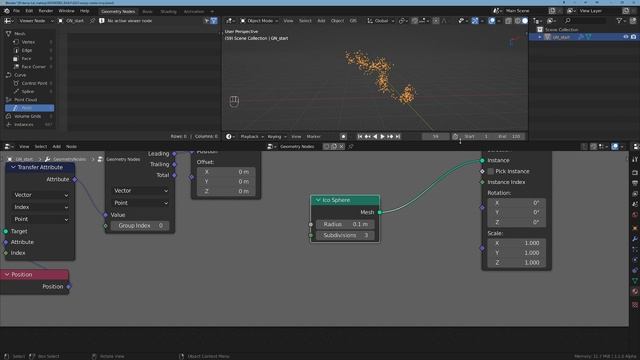Viewport: 640px width, 360px height.
Task: Open the timeline Playback popover
Action: tap(251, 136)
